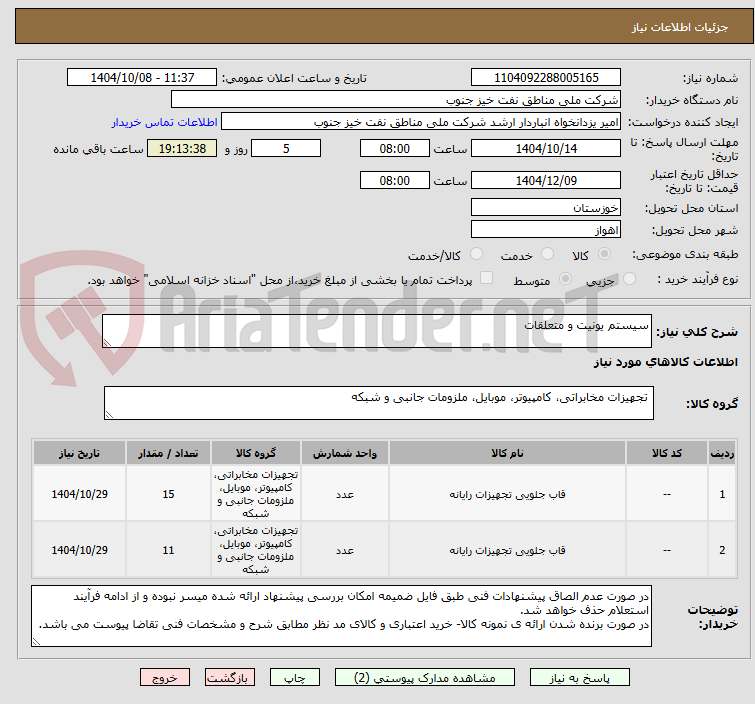Click the طبقه بندی موضوعی label
The image size is (755, 704).
[685, 254]
